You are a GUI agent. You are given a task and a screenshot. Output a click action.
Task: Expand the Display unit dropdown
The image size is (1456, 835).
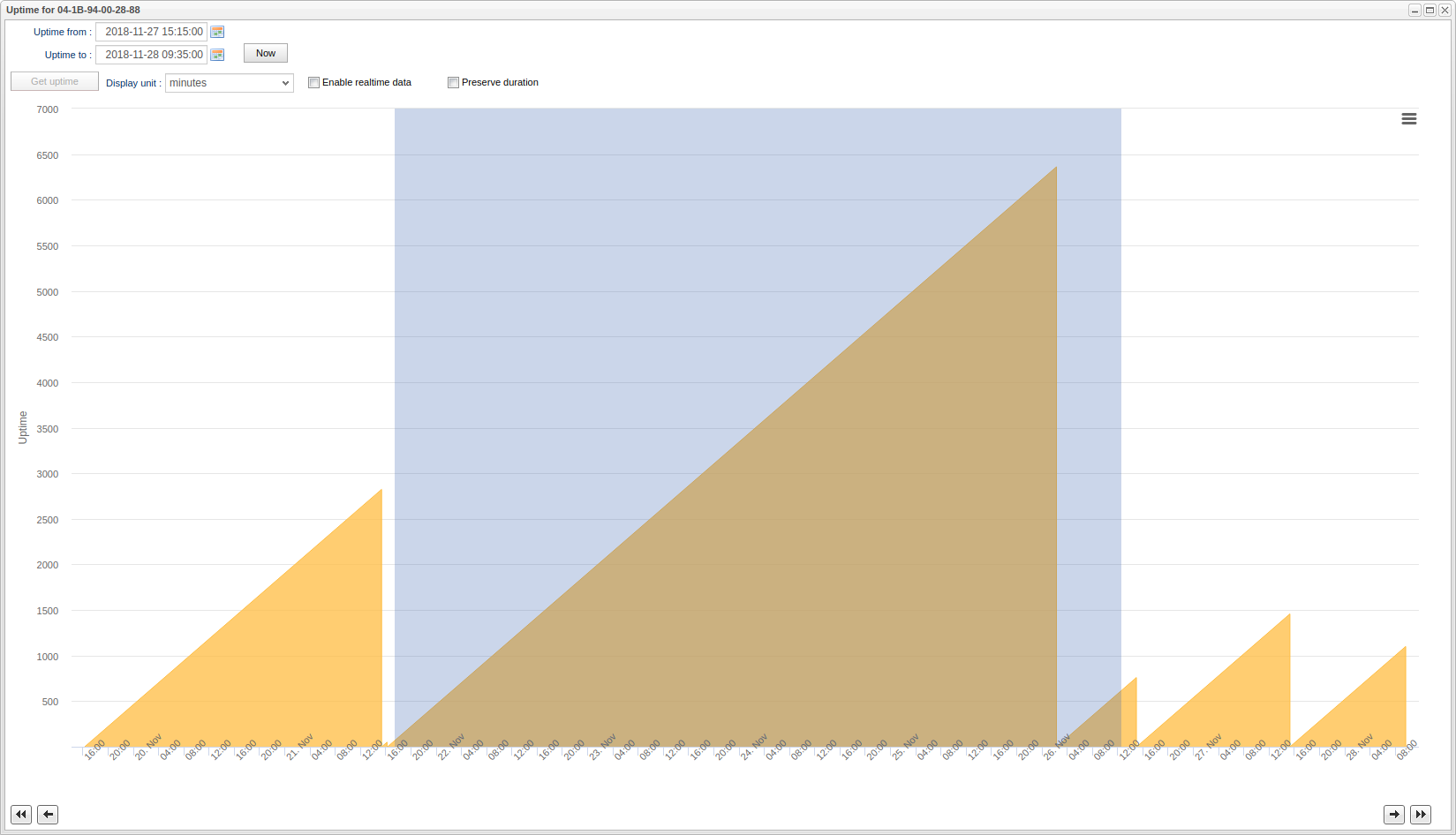(229, 83)
